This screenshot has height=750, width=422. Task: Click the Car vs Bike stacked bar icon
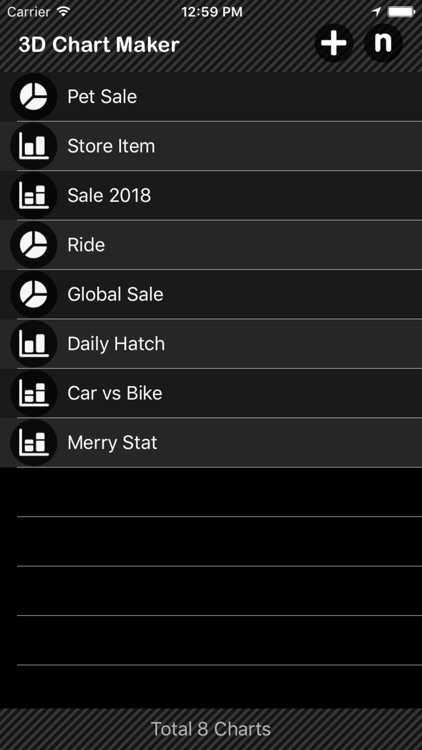tap(33, 393)
